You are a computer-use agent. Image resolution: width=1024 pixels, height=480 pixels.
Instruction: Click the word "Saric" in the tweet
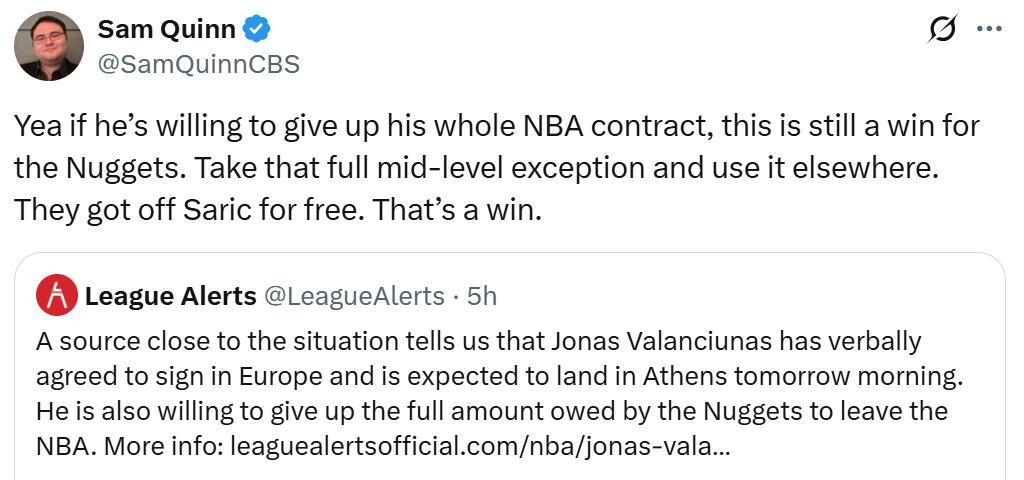coord(222,211)
